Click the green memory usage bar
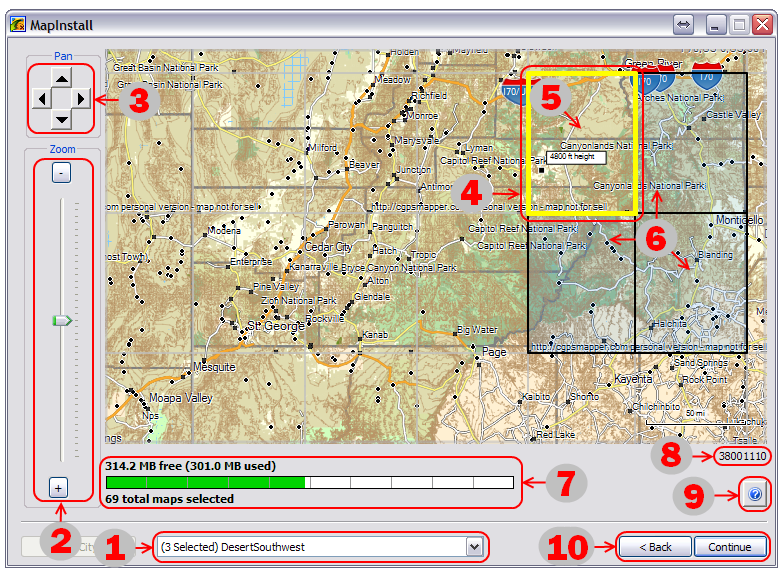783x574 pixels. coord(205,483)
